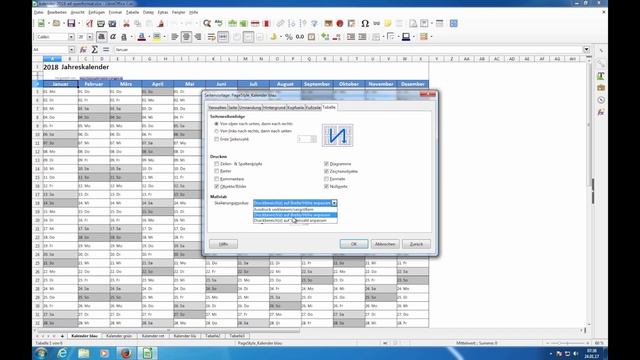
Task: Switch to sheet tab 'Kalender grün'
Action: (x=119, y=336)
